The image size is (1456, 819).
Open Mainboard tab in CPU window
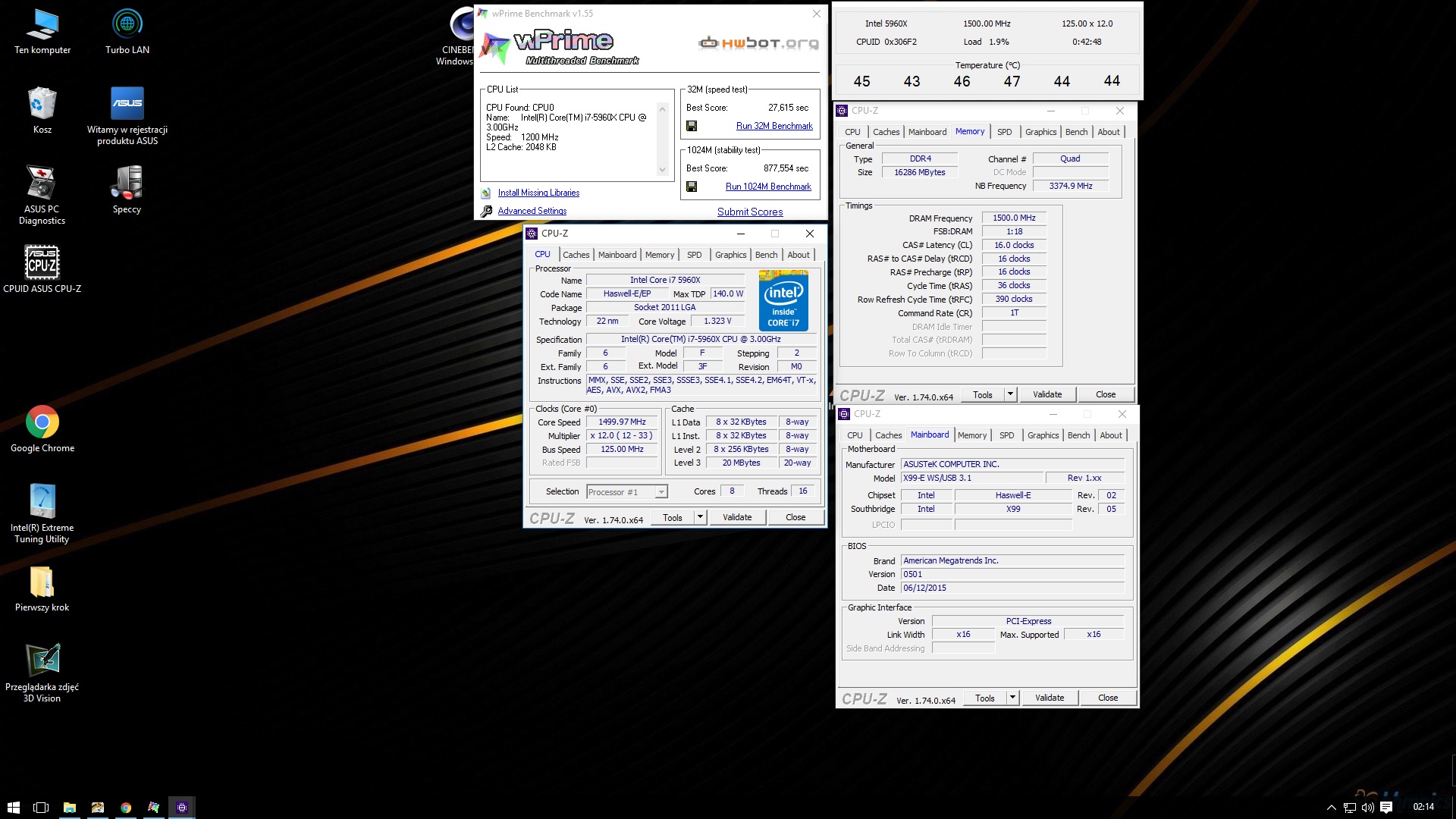click(617, 255)
